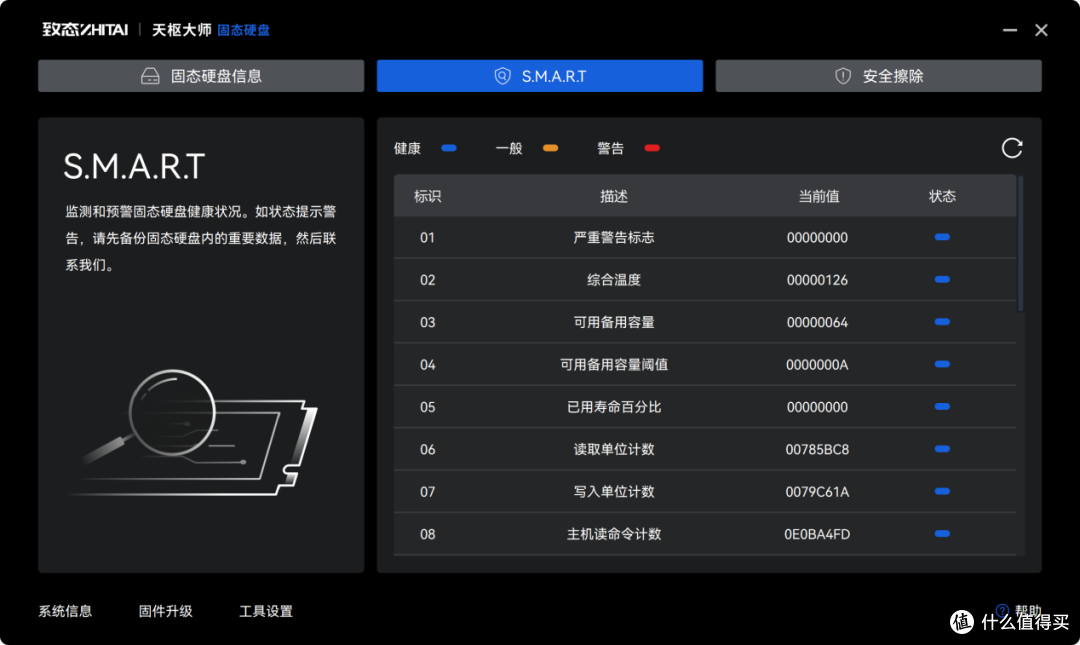Switch to the S.M.A.R.T tab
This screenshot has width=1080, height=645.
539,76
